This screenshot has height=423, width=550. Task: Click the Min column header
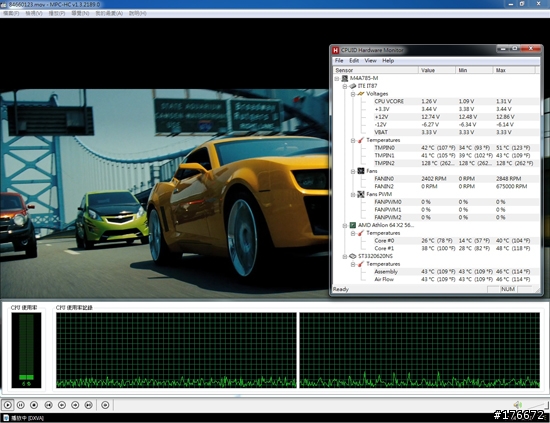click(x=474, y=70)
